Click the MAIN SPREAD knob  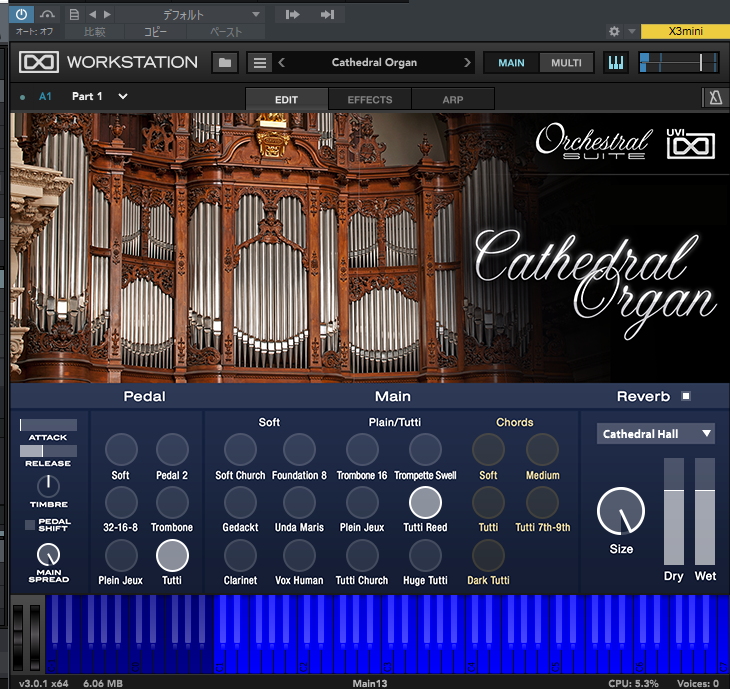tap(48, 555)
